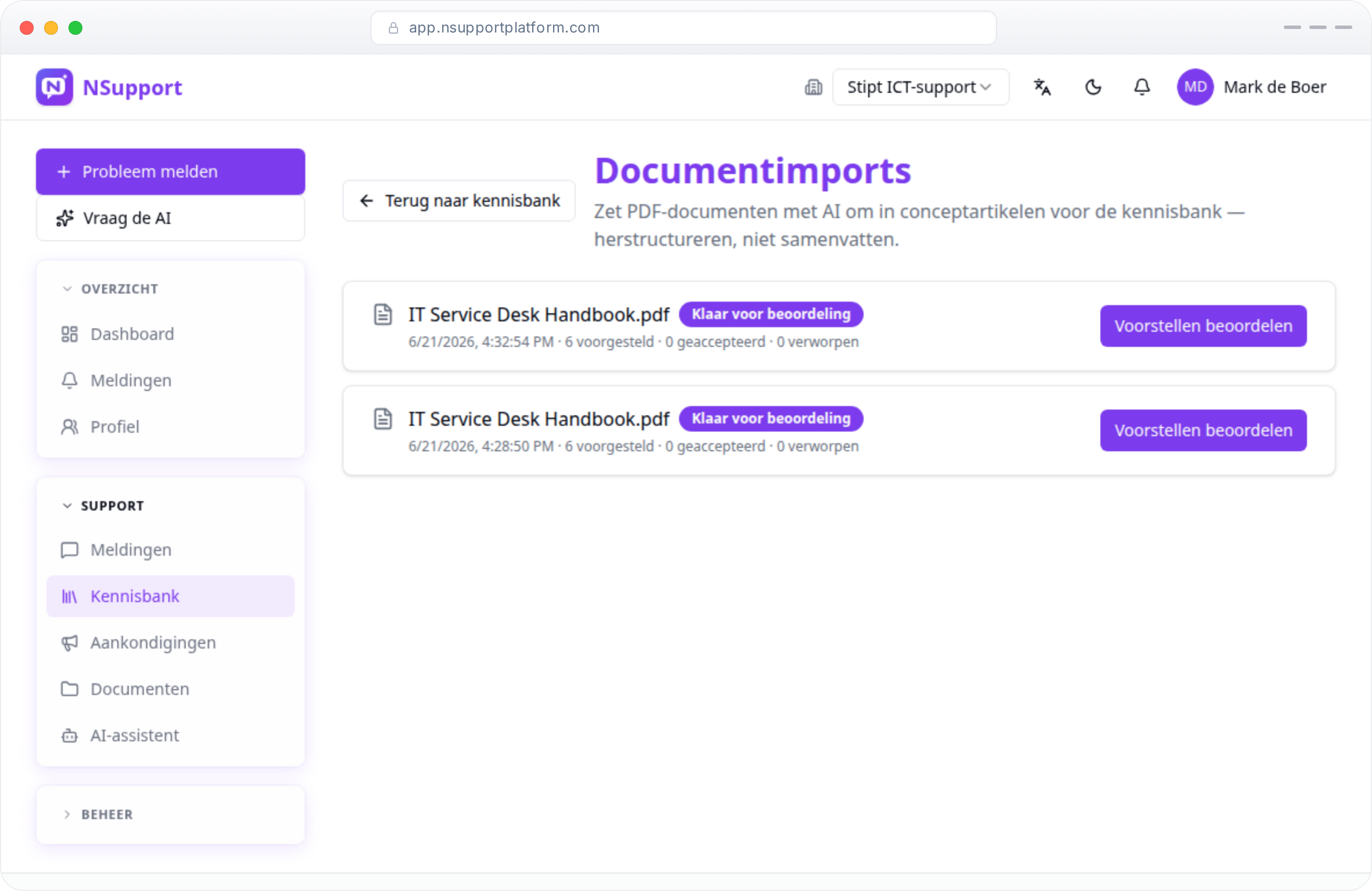This screenshot has width=1372, height=891.
Task: Open Meldingen under Overzicht
Action: click(171, 381)
